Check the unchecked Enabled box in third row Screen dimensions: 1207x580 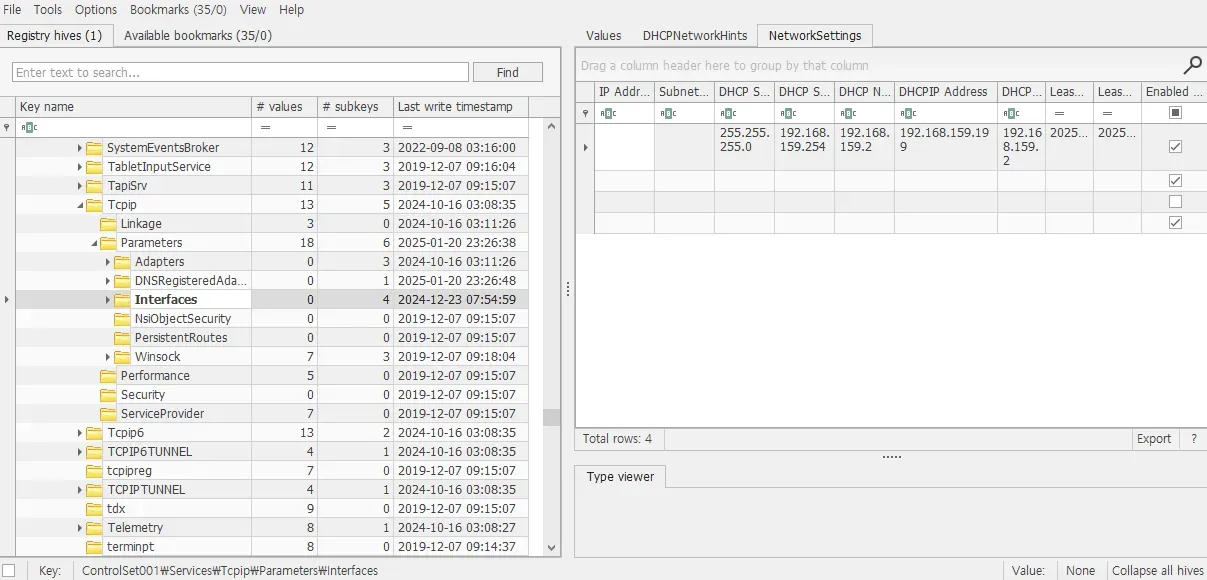point(1175,202)
